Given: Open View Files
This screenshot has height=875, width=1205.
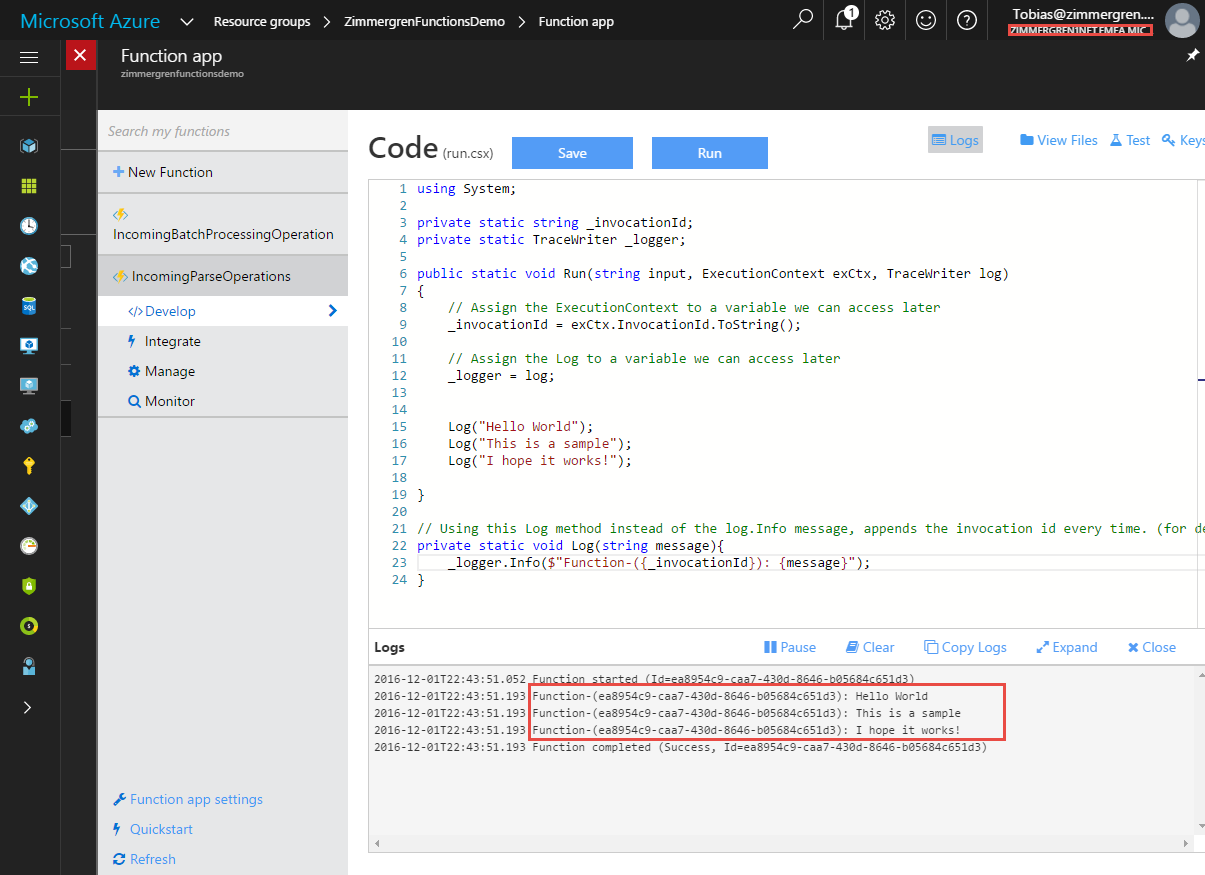Looking at the screenshot, I should point(1059,140).
